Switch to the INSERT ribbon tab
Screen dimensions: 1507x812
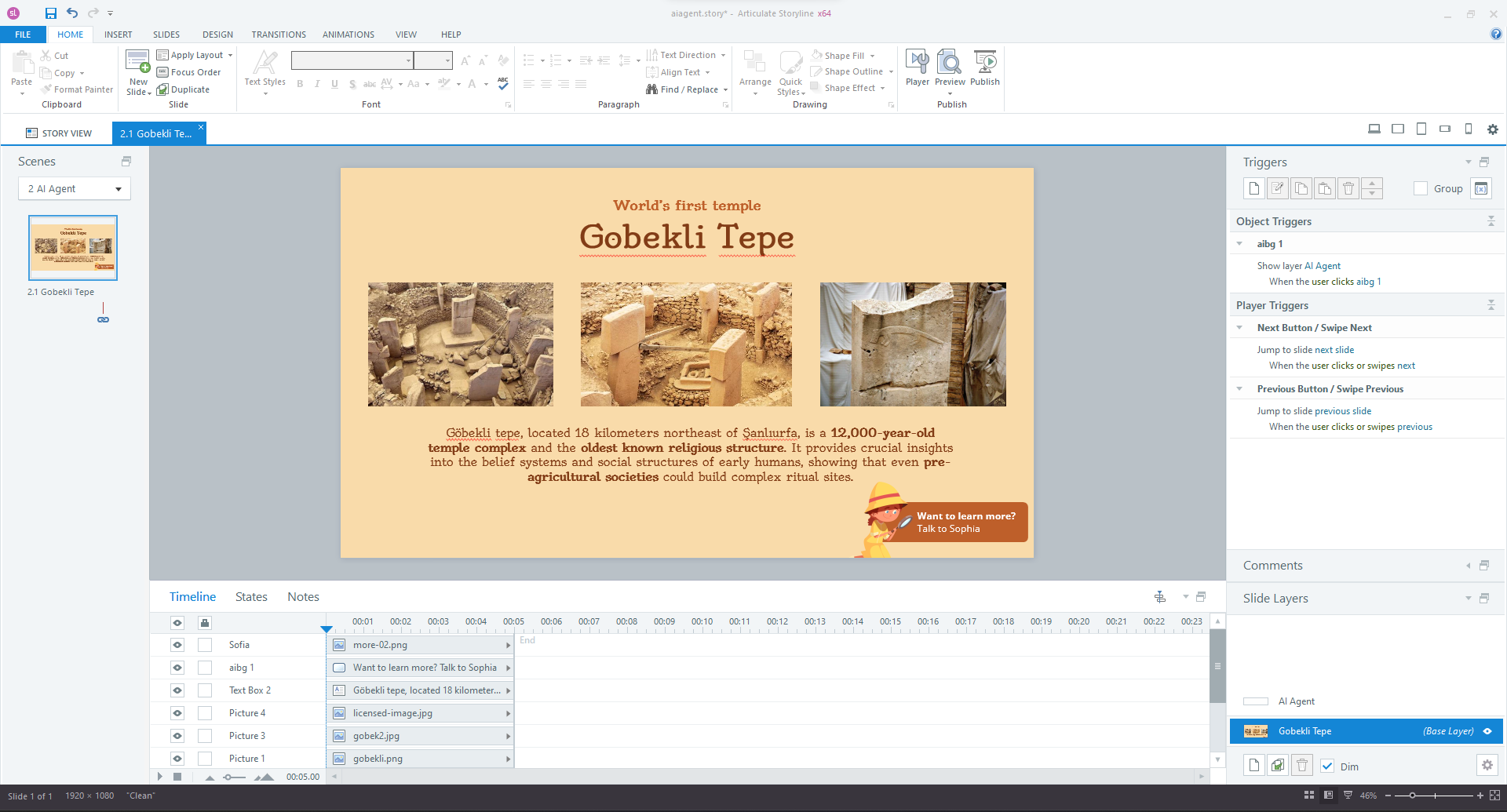pyautogui.click(x=118, y=35)
